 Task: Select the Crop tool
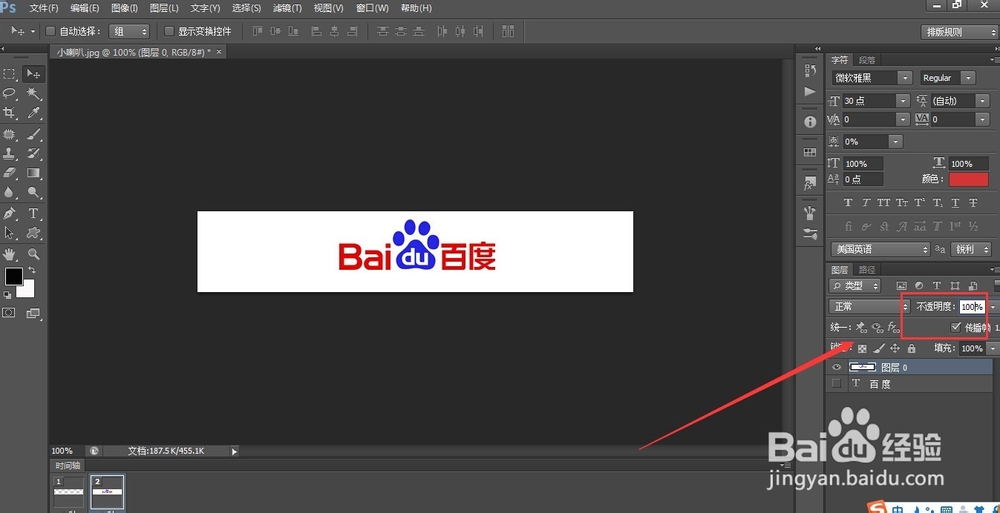(x=10, y=113)
